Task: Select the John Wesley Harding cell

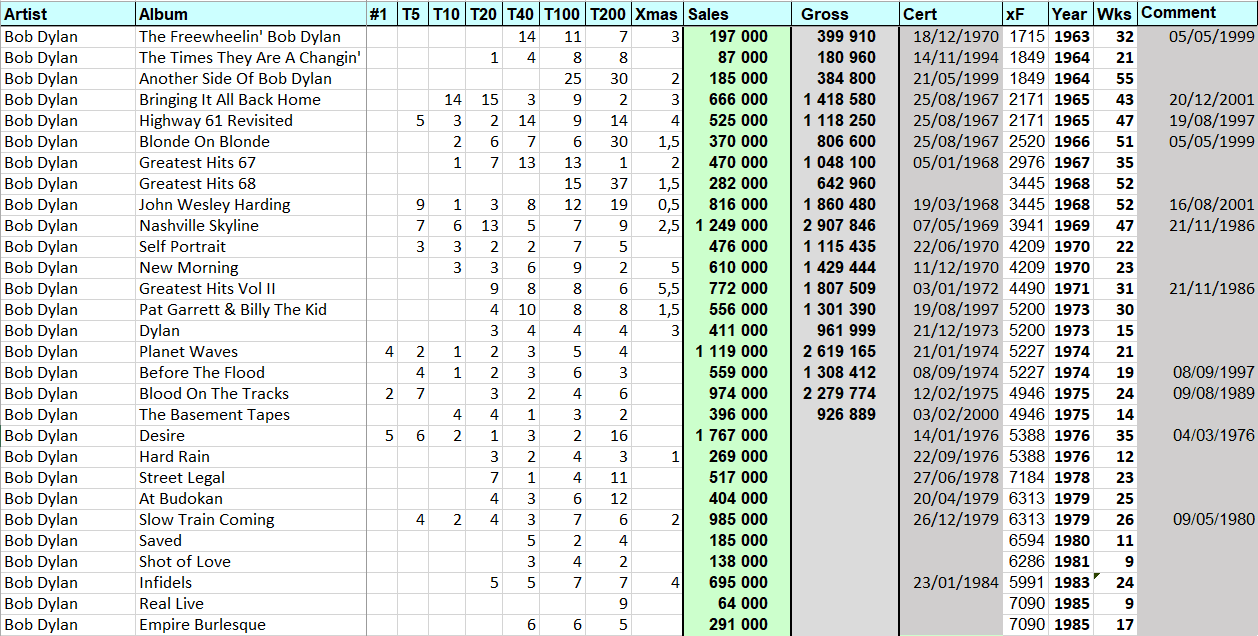Action: click(x=251, y=205)
